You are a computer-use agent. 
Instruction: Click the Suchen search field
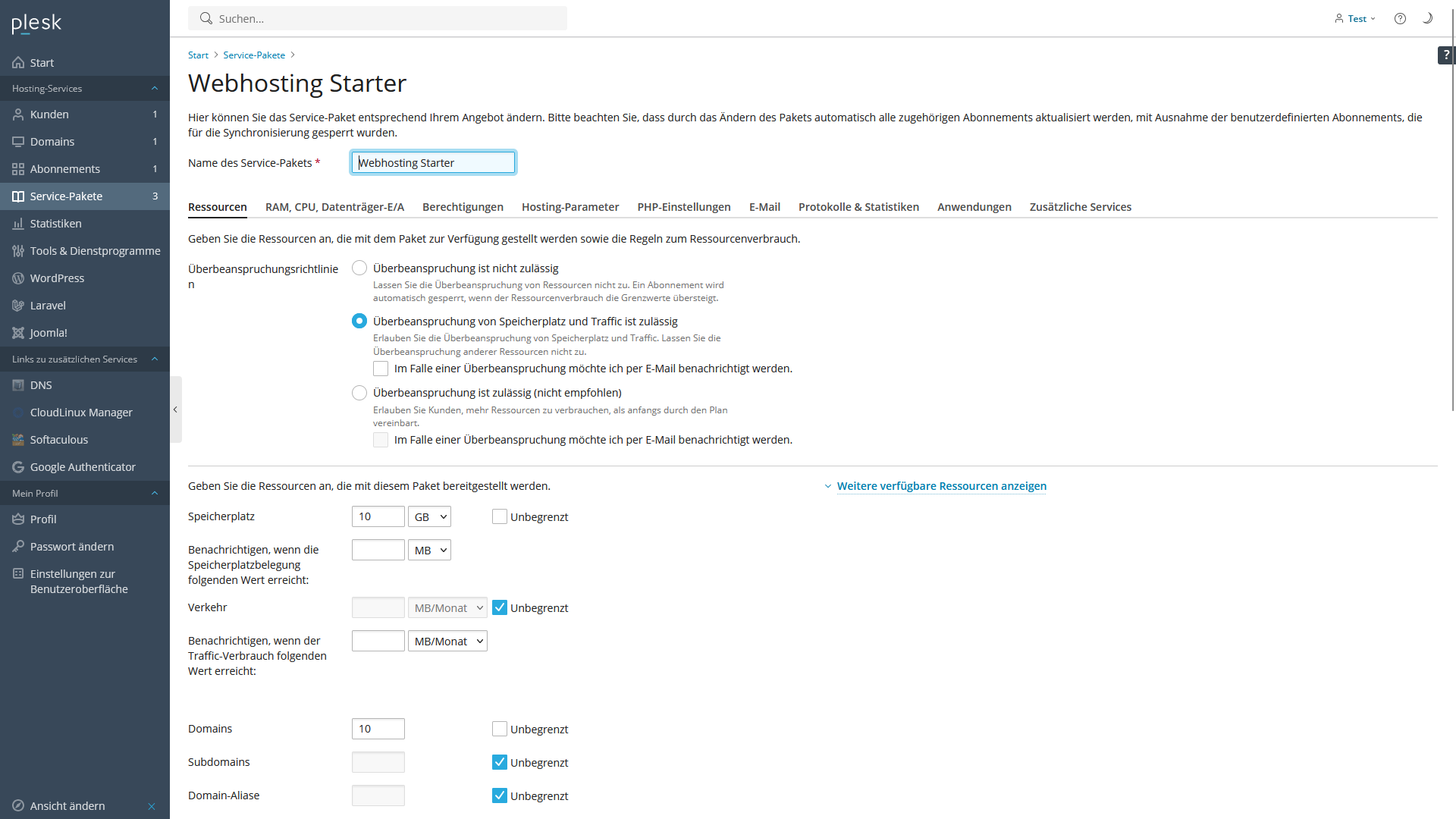[x=377, y=18]
